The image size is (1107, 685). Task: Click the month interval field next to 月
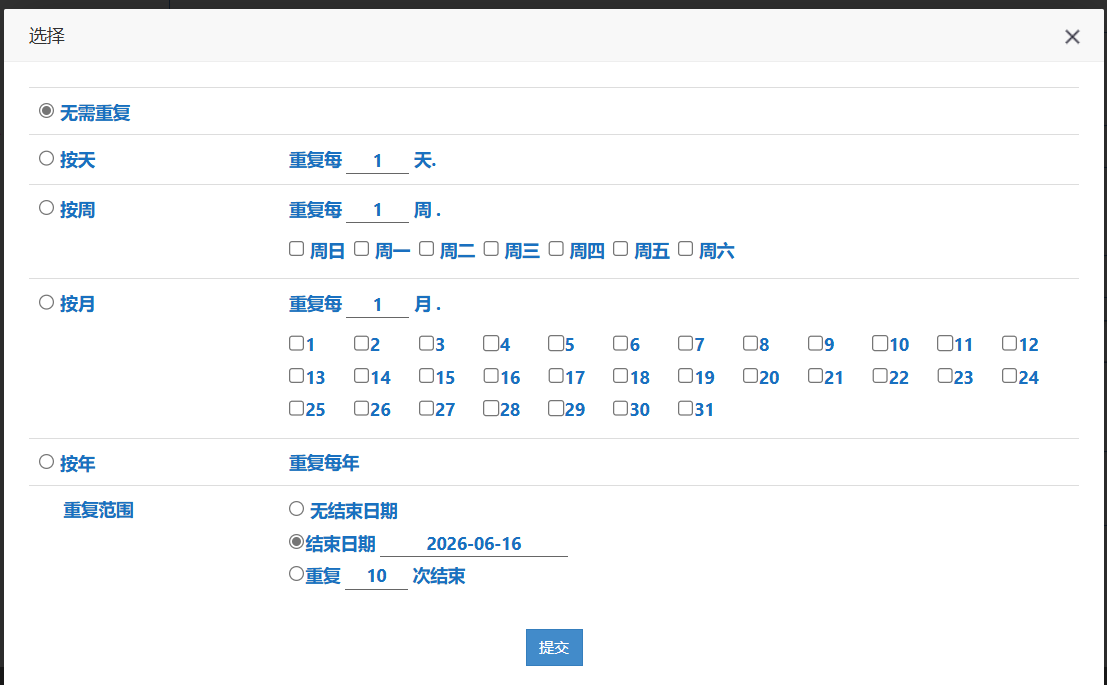pyautogui.click(x=377, y=305)
